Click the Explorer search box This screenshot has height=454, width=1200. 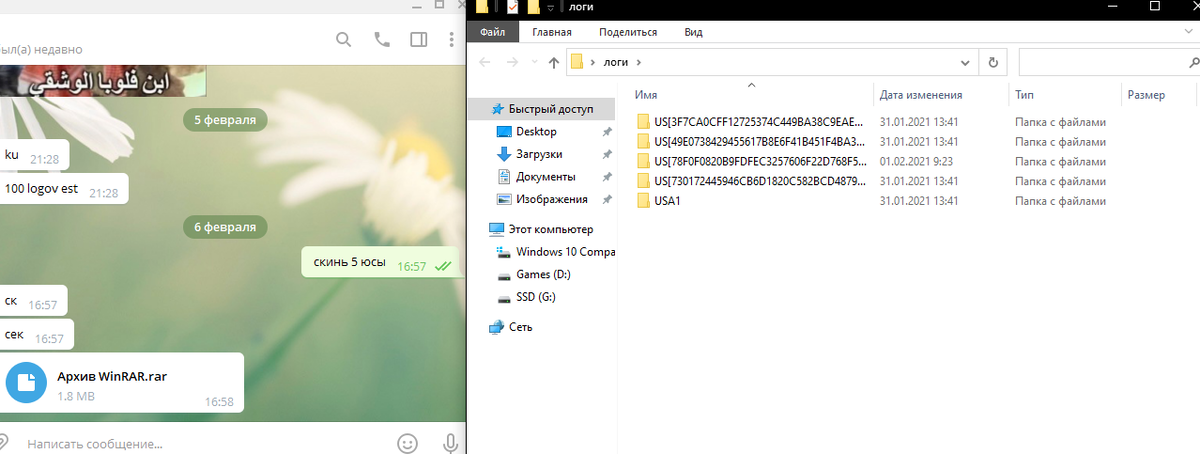pyautogui.click(x=1108, y=62)
